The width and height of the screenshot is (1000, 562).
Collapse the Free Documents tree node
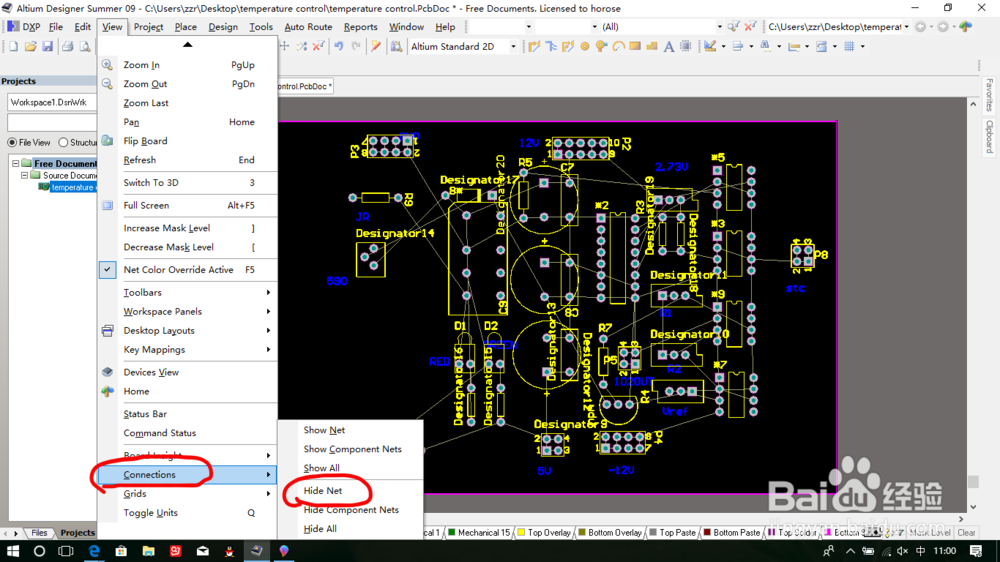pos(16,164)
